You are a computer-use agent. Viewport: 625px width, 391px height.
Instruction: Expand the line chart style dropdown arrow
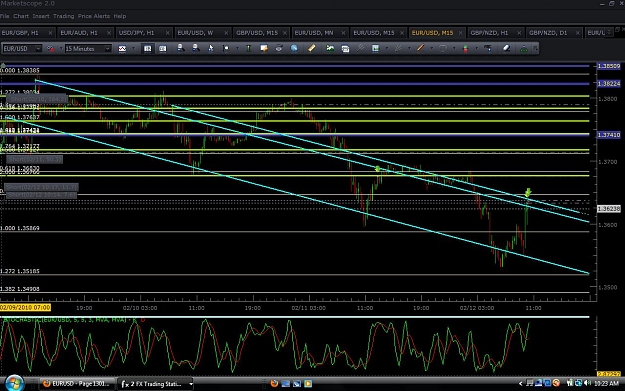pos(133,49)
